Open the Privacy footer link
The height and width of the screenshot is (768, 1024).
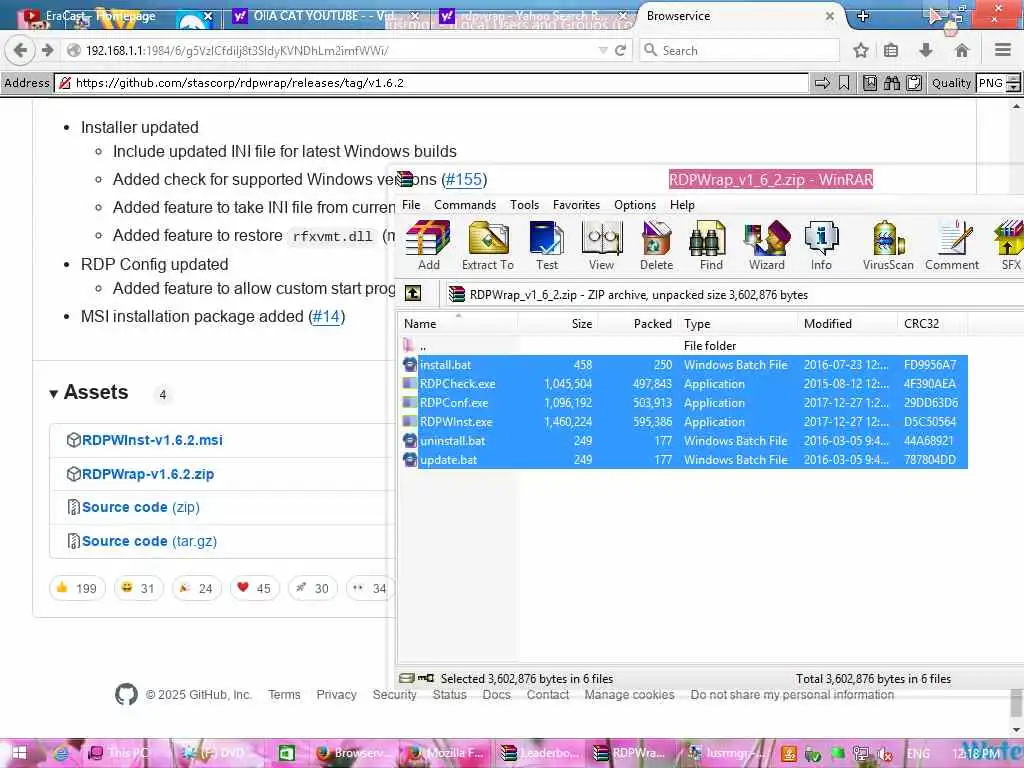pos(336,694)
